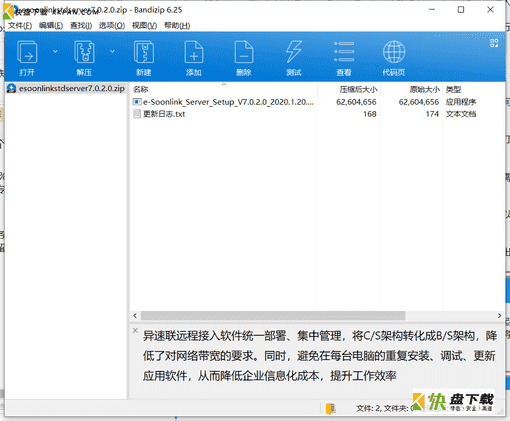Click the archive comment text about 异速联
This screenshot has height=421, width=510.
(319, 356)
